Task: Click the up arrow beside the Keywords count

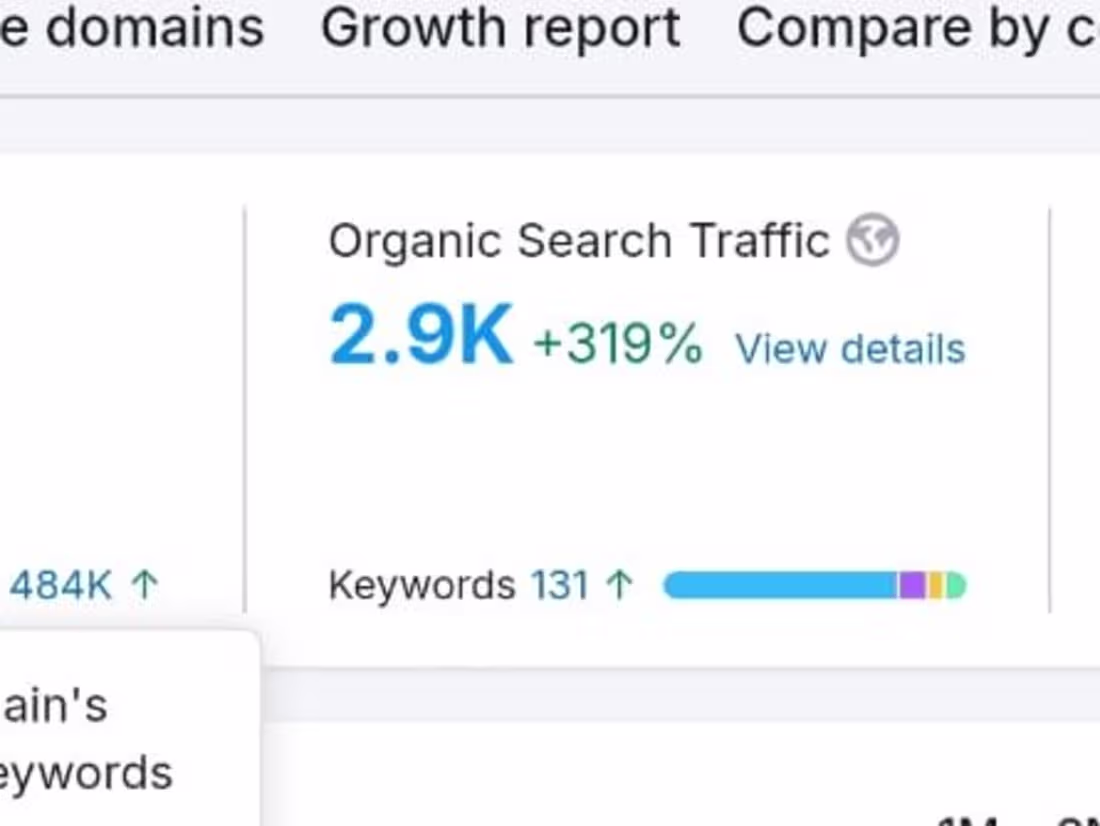Action: click(619, 584)
